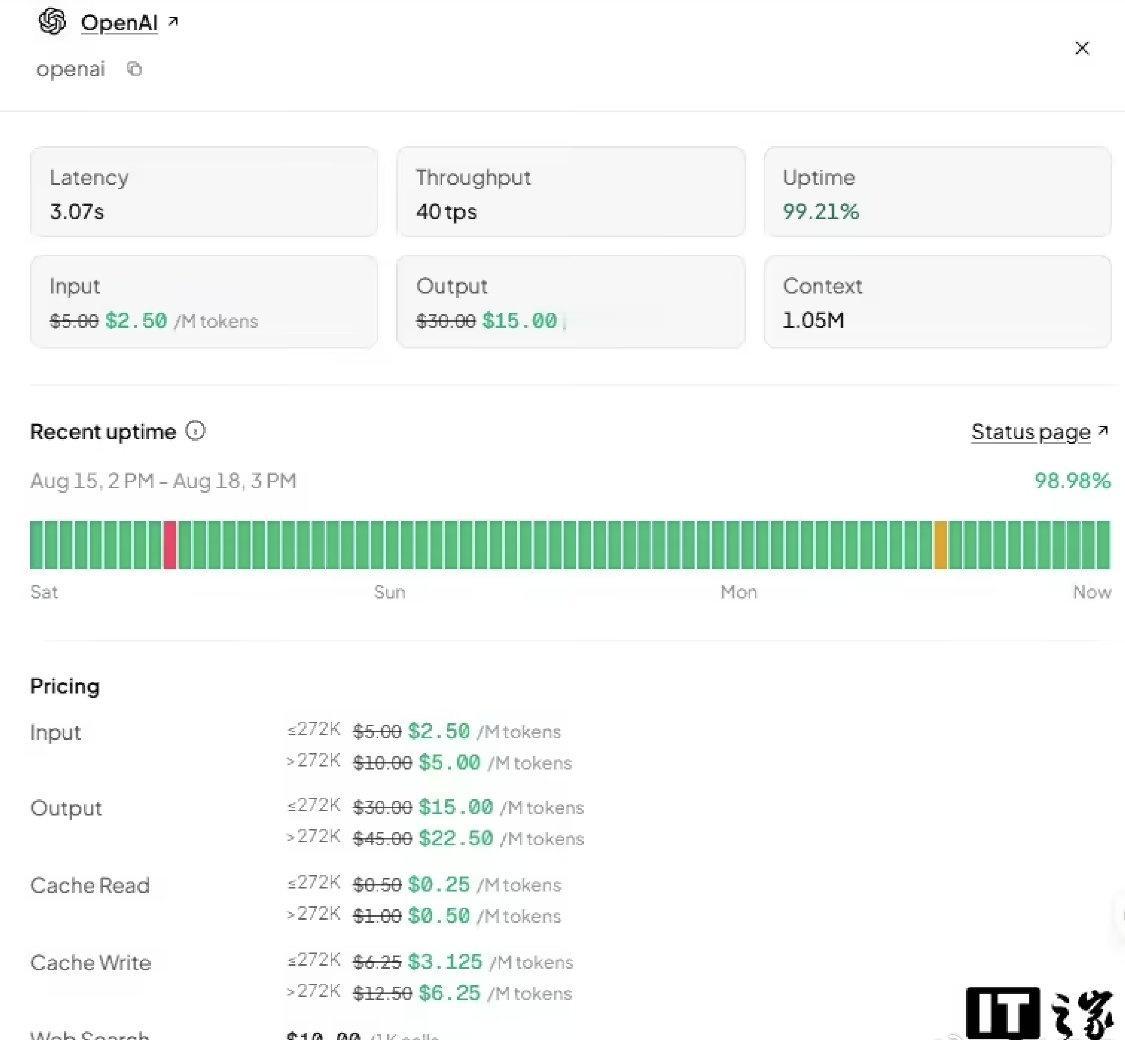Screen dimensions: 1125x1040
Task: Click the $3.125 Cache Write price
Action: coord(445,961)
